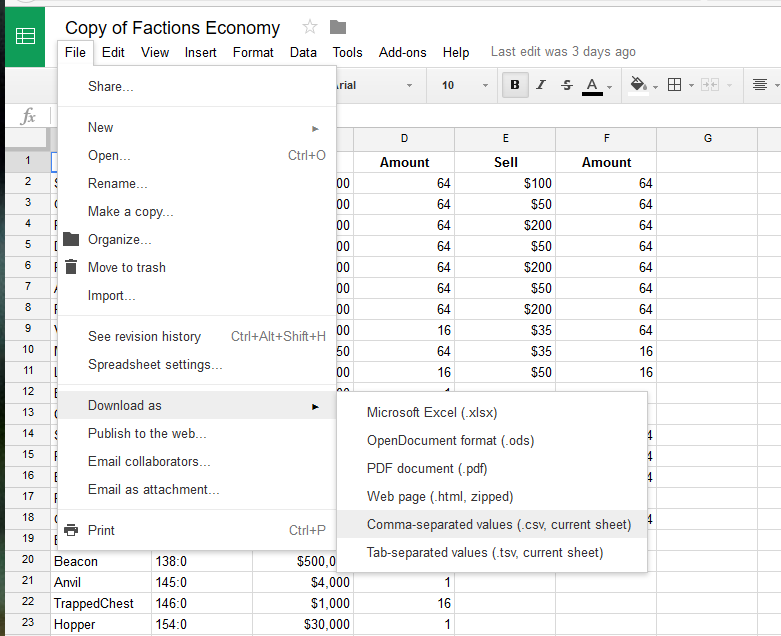
Task: Expand the New submenu arrow
Action: point(315,128)
